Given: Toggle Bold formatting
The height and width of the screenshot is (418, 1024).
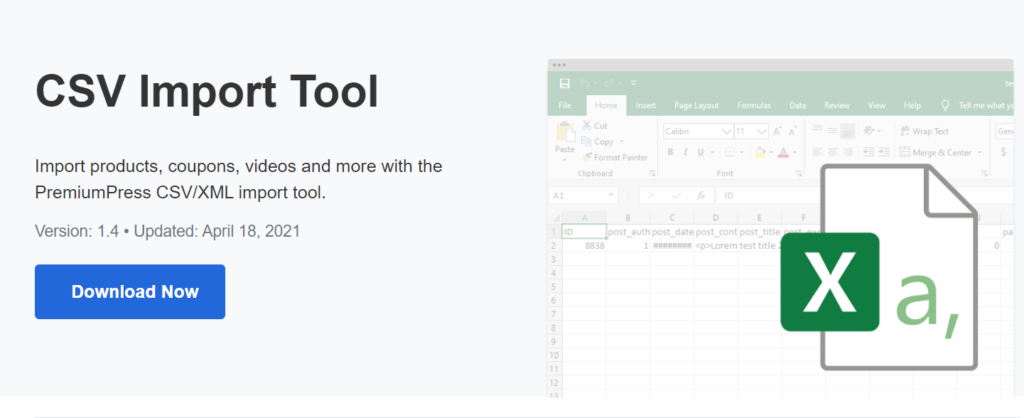Looking at the screenshot, I should 670,152.
